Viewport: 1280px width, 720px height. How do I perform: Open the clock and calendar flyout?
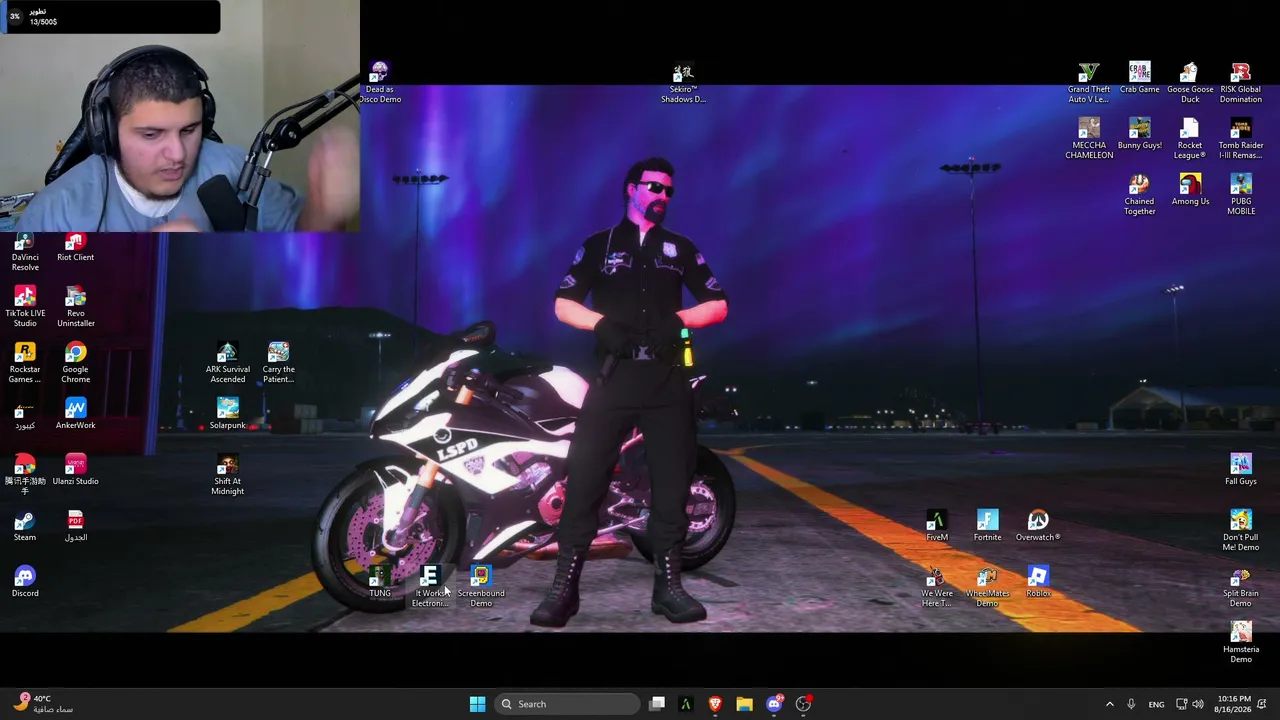[1233, 704]
